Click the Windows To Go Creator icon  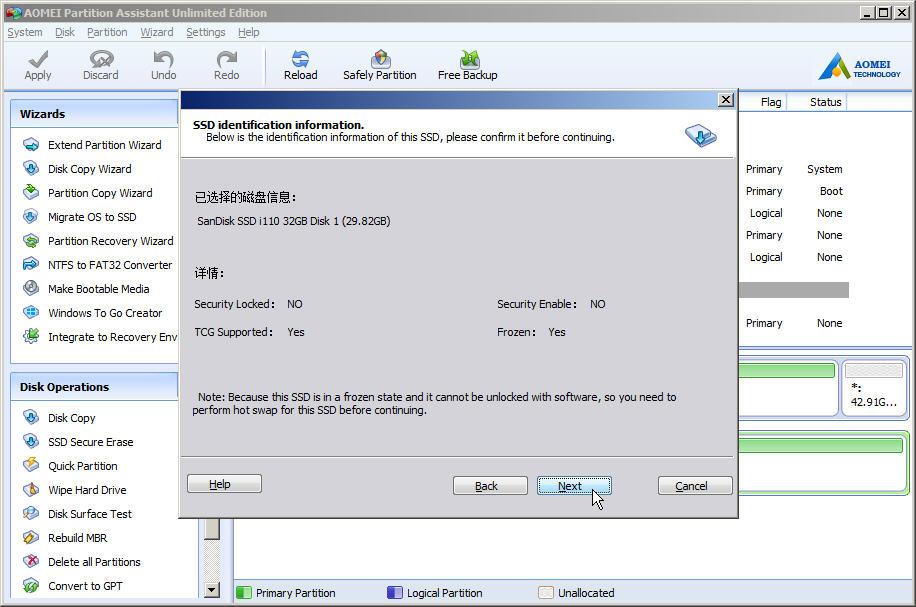point(31,313)
